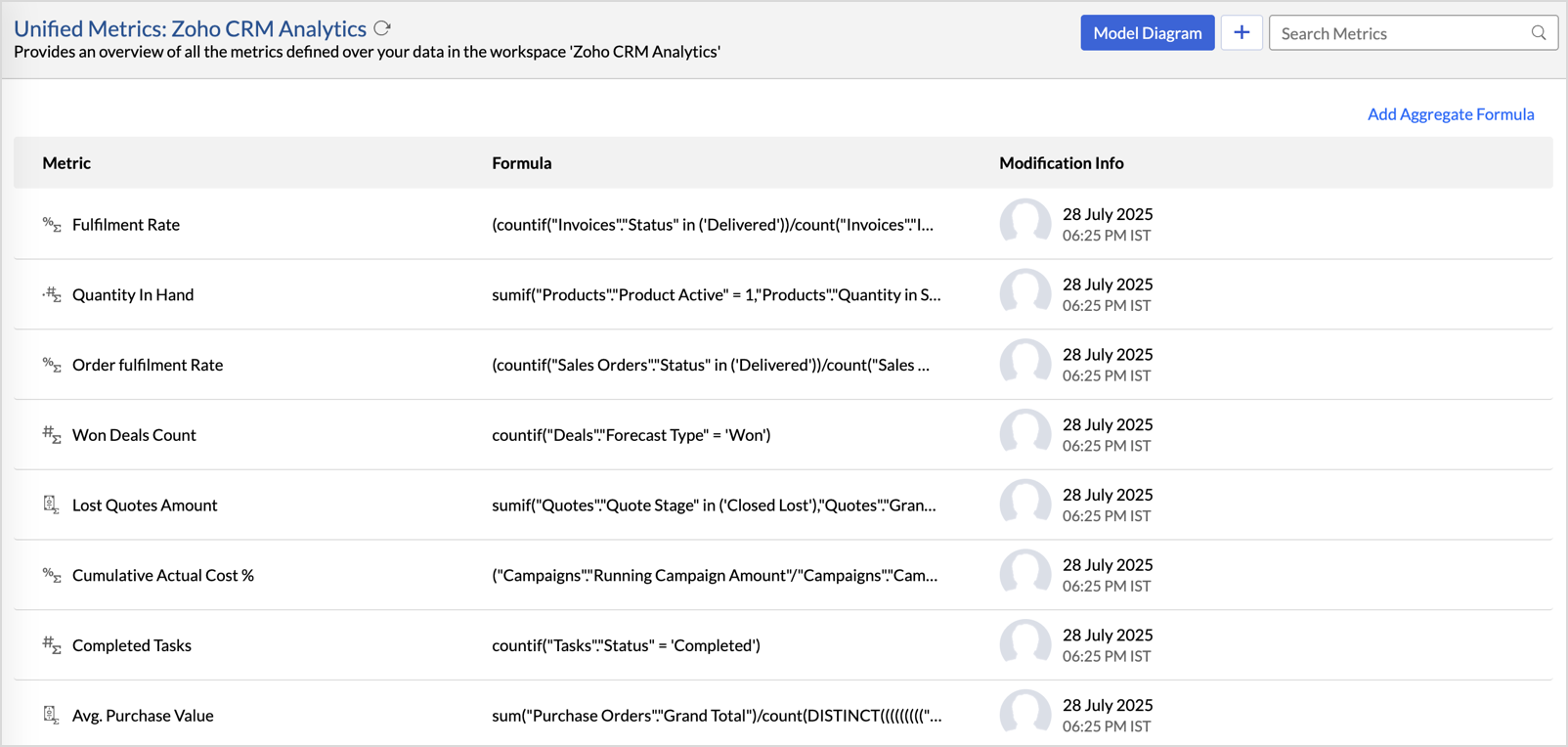Click the Fulfilment Rate percentage metric icon
Screen dimensions: 1568x747
[x=52, y=225]
